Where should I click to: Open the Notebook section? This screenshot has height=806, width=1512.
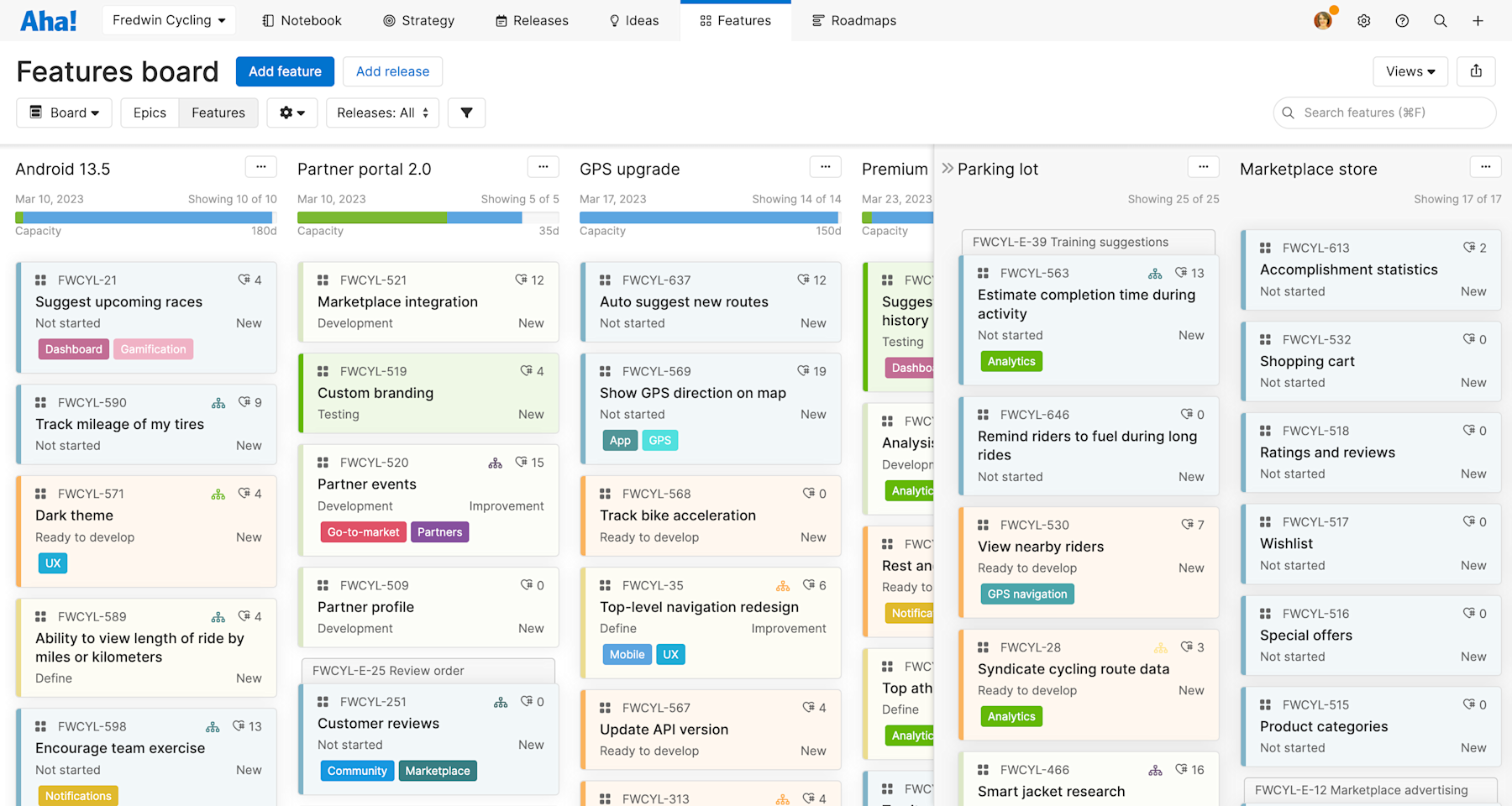(x=300, y=20)
